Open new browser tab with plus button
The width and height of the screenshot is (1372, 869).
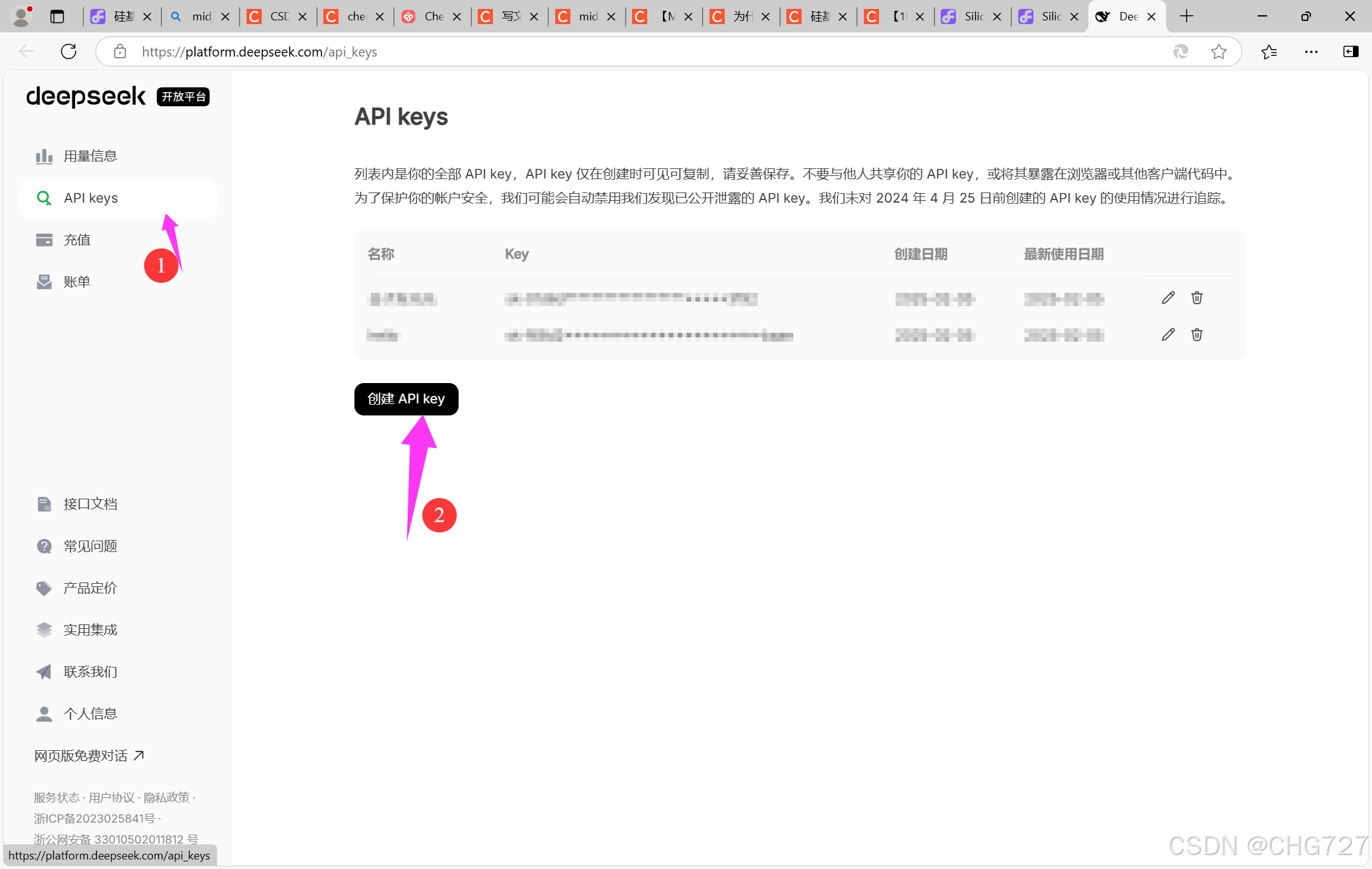[x=1186, y=17]
